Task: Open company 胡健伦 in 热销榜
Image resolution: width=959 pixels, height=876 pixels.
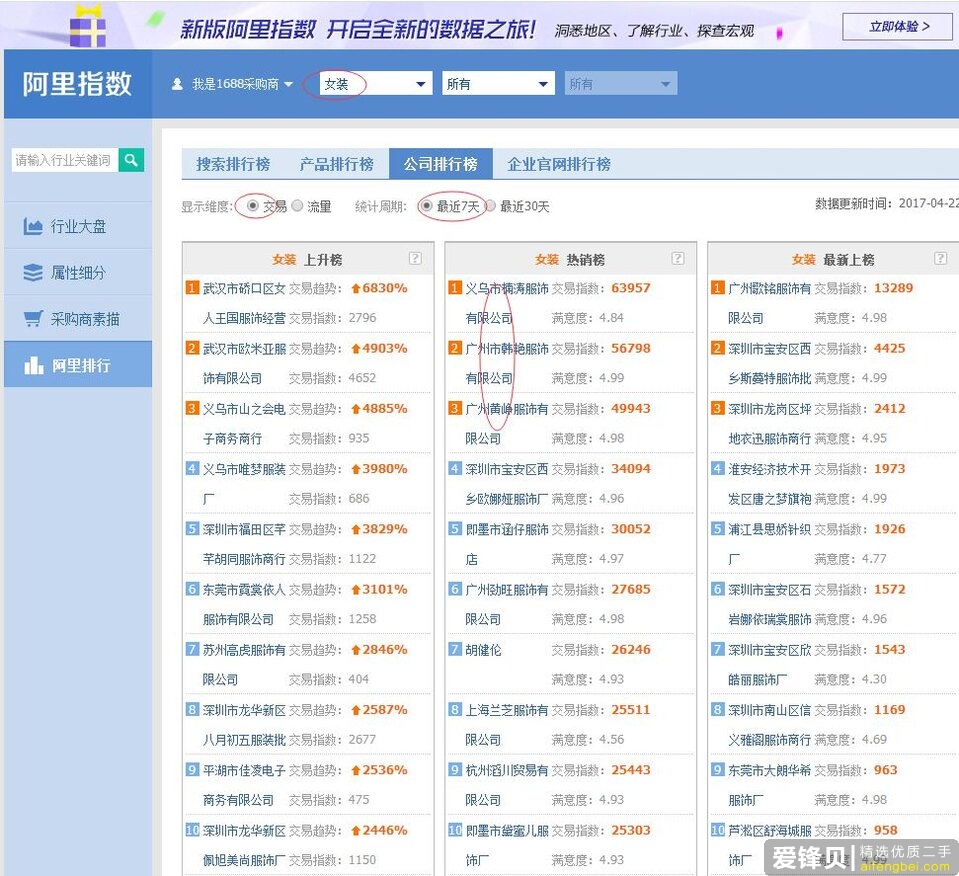Action: pos(483,650)
